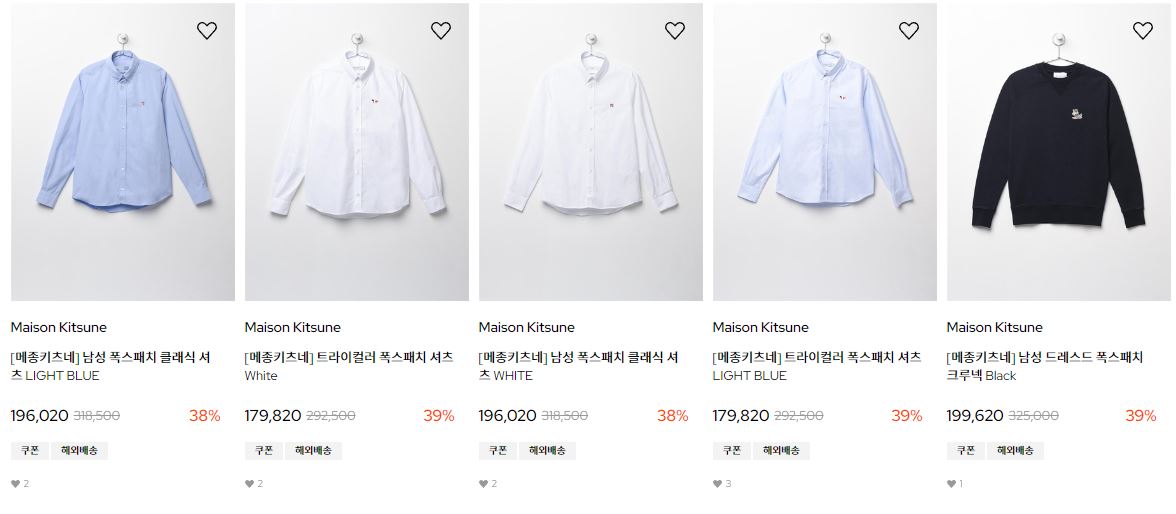Image resolution: width=1176 pixels, height=514 pixels.
Task: Click like count heart under first shirt
Action: 16,484
